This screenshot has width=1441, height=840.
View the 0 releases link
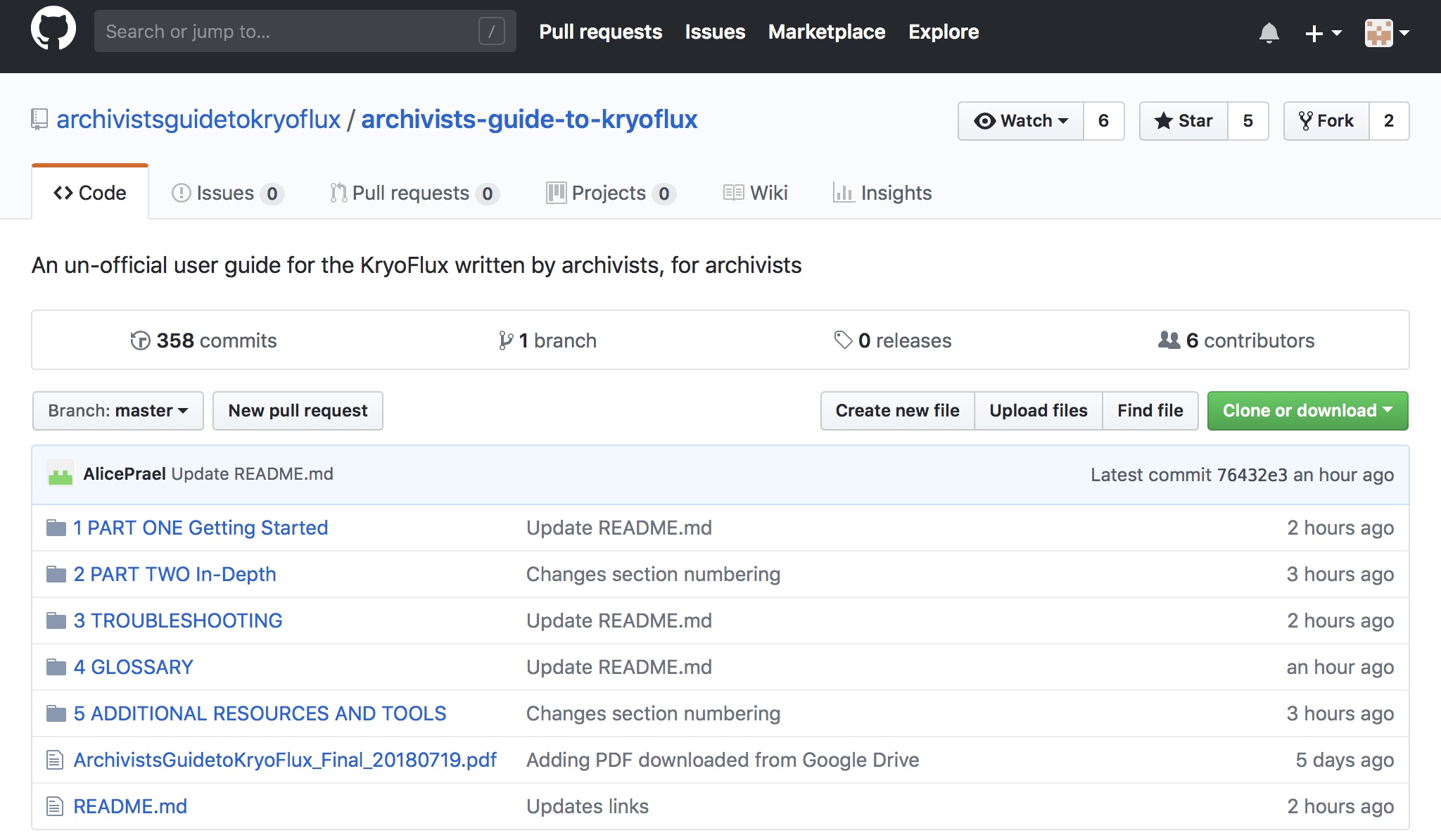(893, 341)
